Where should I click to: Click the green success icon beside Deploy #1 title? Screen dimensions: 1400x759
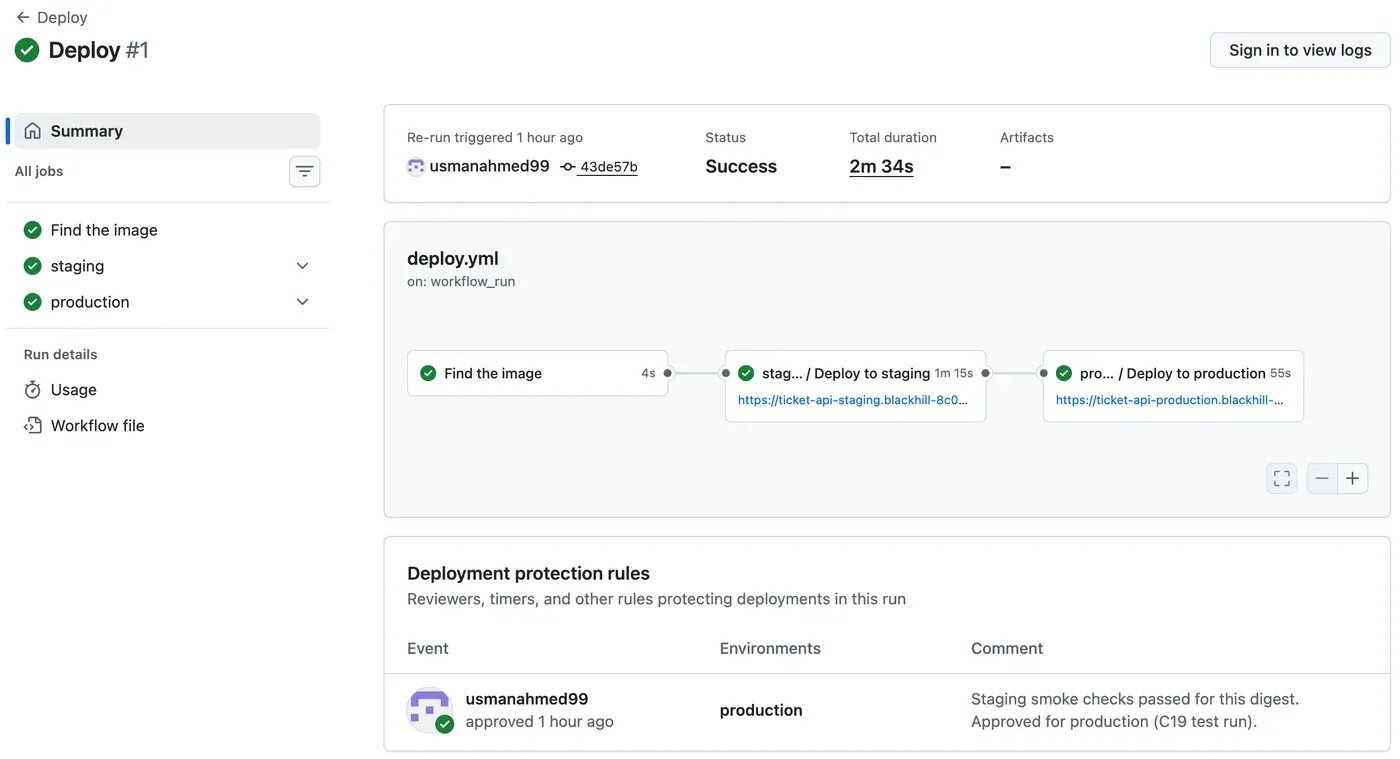[27, 50]
